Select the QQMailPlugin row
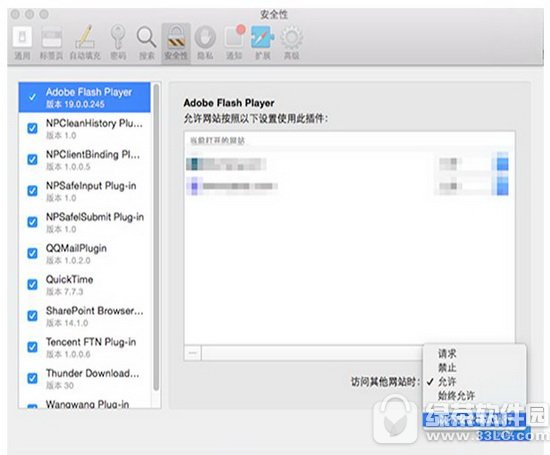550x455 pixels. point(85,253)
